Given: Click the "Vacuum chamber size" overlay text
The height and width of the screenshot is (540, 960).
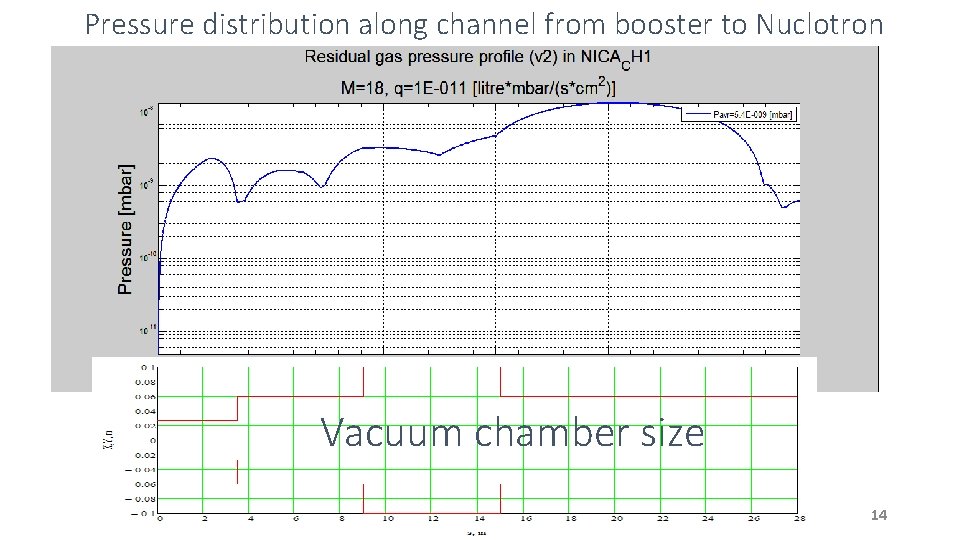Looking at the screenshot, I should pos(512,432).
